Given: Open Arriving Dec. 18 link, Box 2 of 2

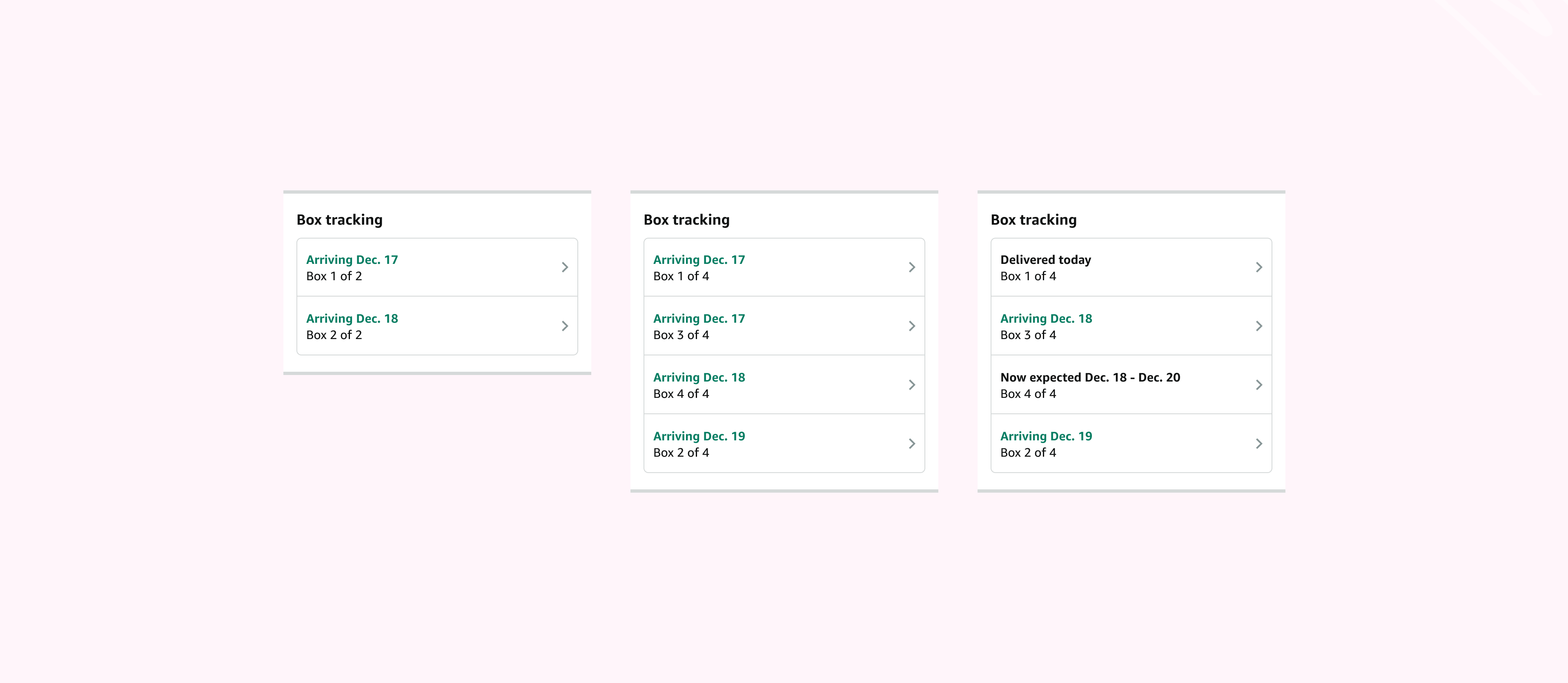Looking at the screenshot, I should coord(352,318).
